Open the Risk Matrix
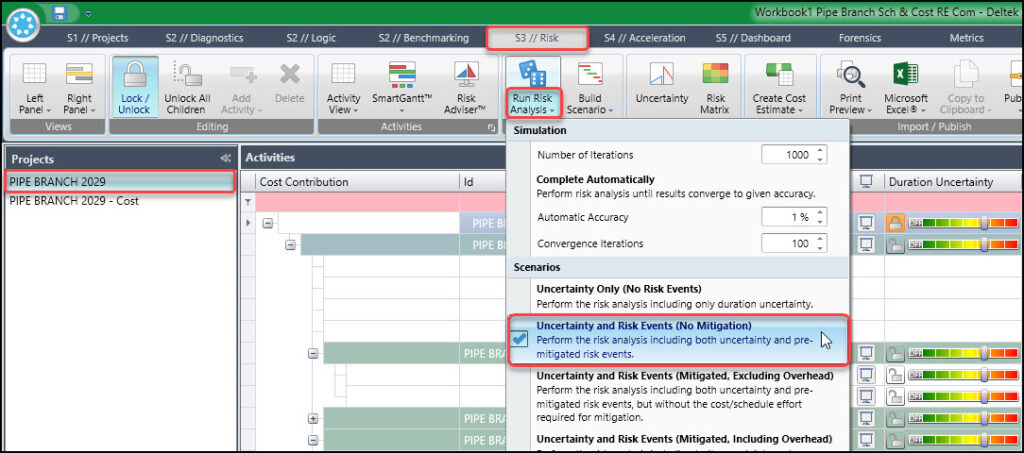 click(714, 87)
